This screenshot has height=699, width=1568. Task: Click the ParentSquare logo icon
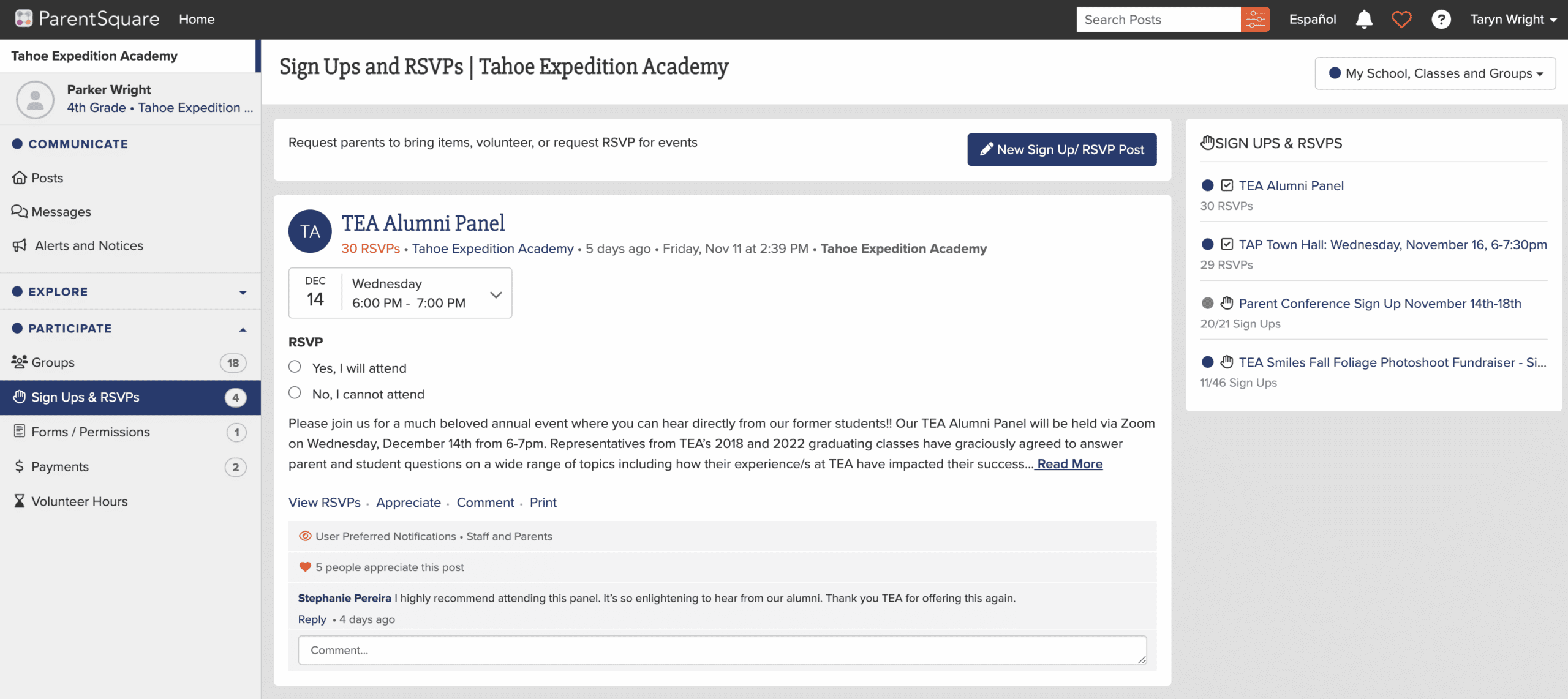[x=23, y=19]
